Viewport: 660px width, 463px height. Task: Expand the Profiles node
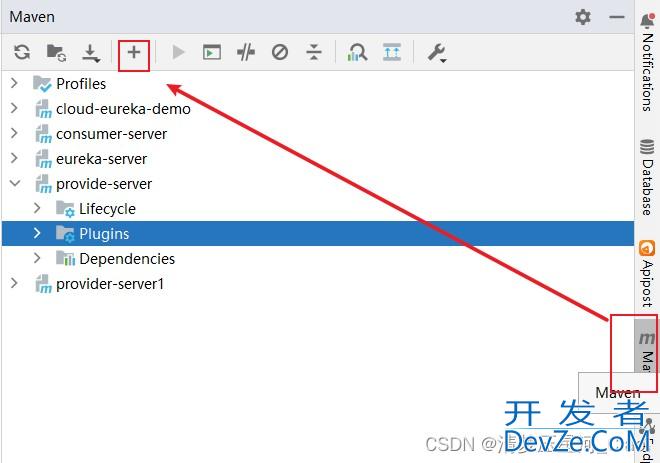tap(14, 83)
